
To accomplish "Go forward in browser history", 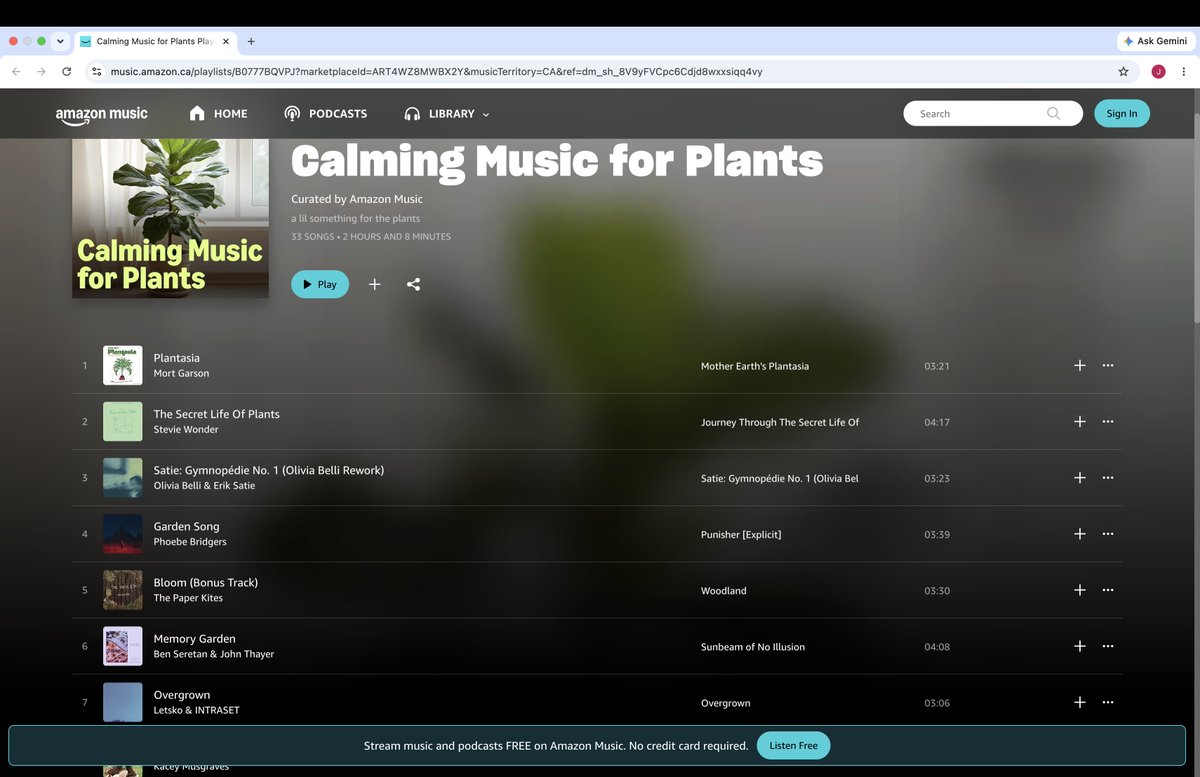I will pyautogui.click(x=41, y=72).
